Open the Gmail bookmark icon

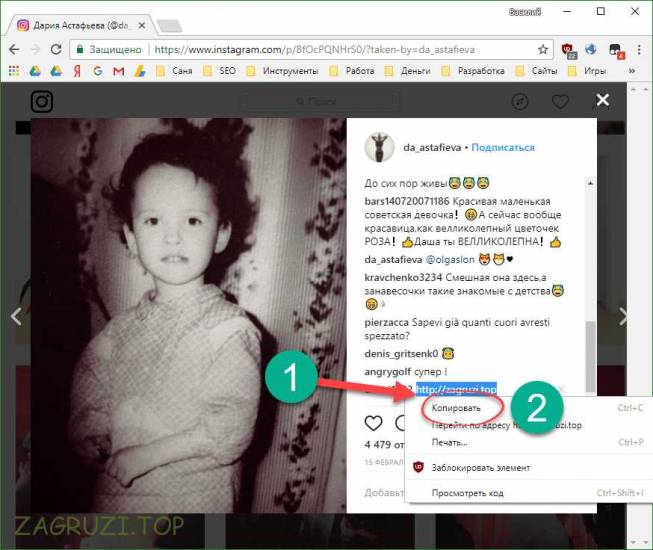[120, 71]
